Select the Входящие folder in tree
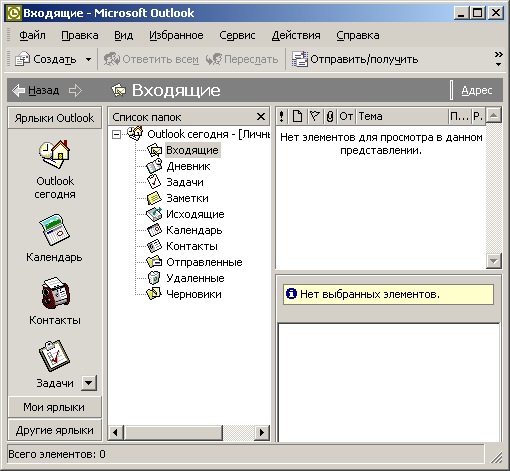The image size is (510, 471). (x=192, y=150)
